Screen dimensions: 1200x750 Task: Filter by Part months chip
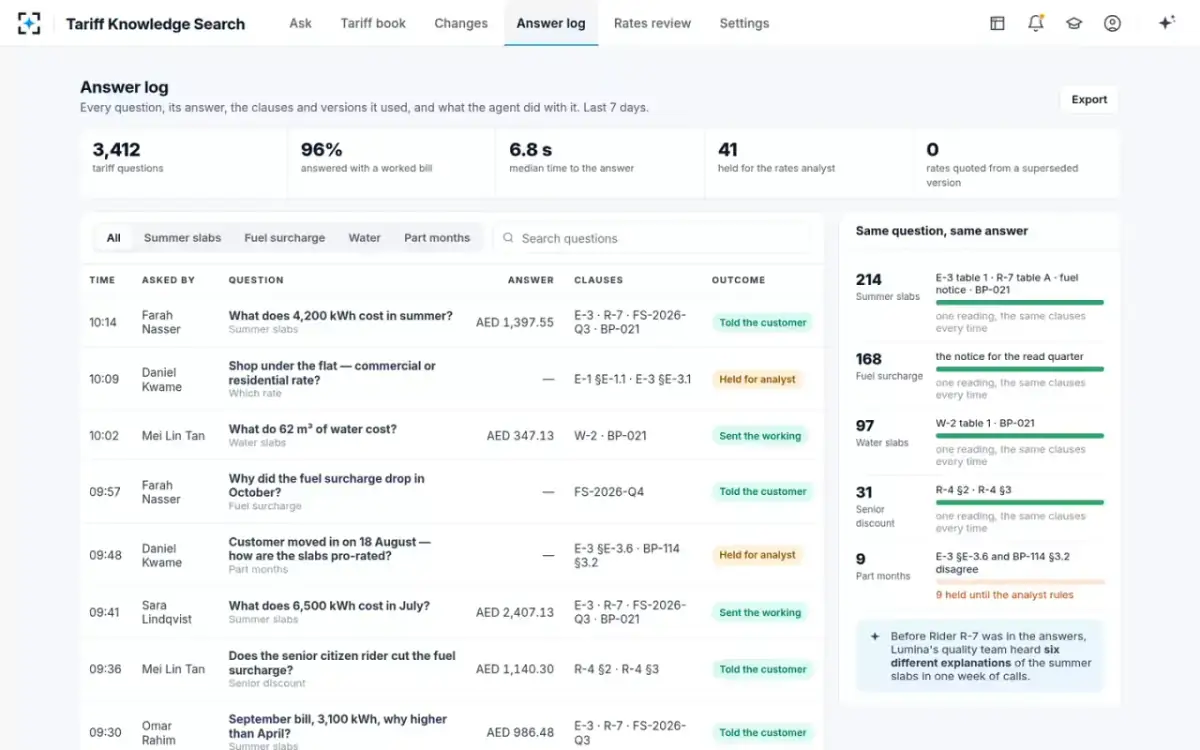pos(437,238)
